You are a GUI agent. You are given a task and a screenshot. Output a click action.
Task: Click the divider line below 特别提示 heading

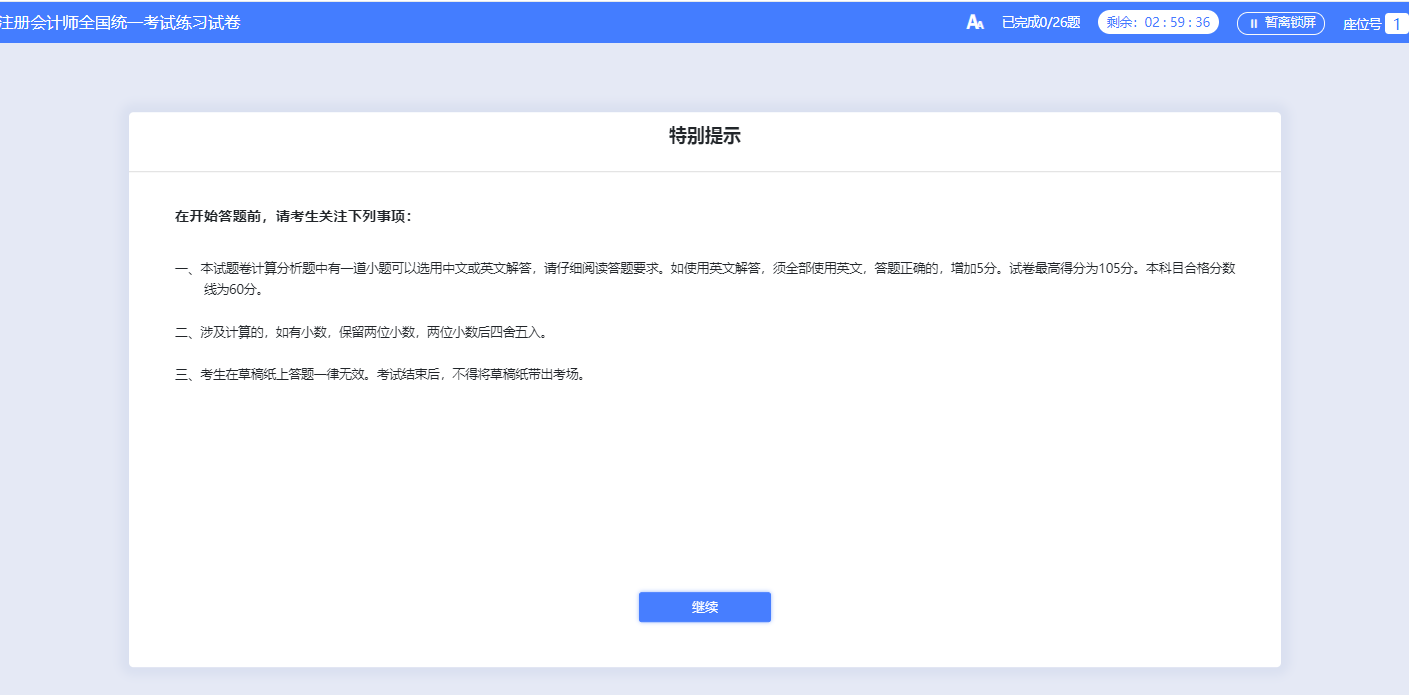pyautogui.click(x=704, y=171)
